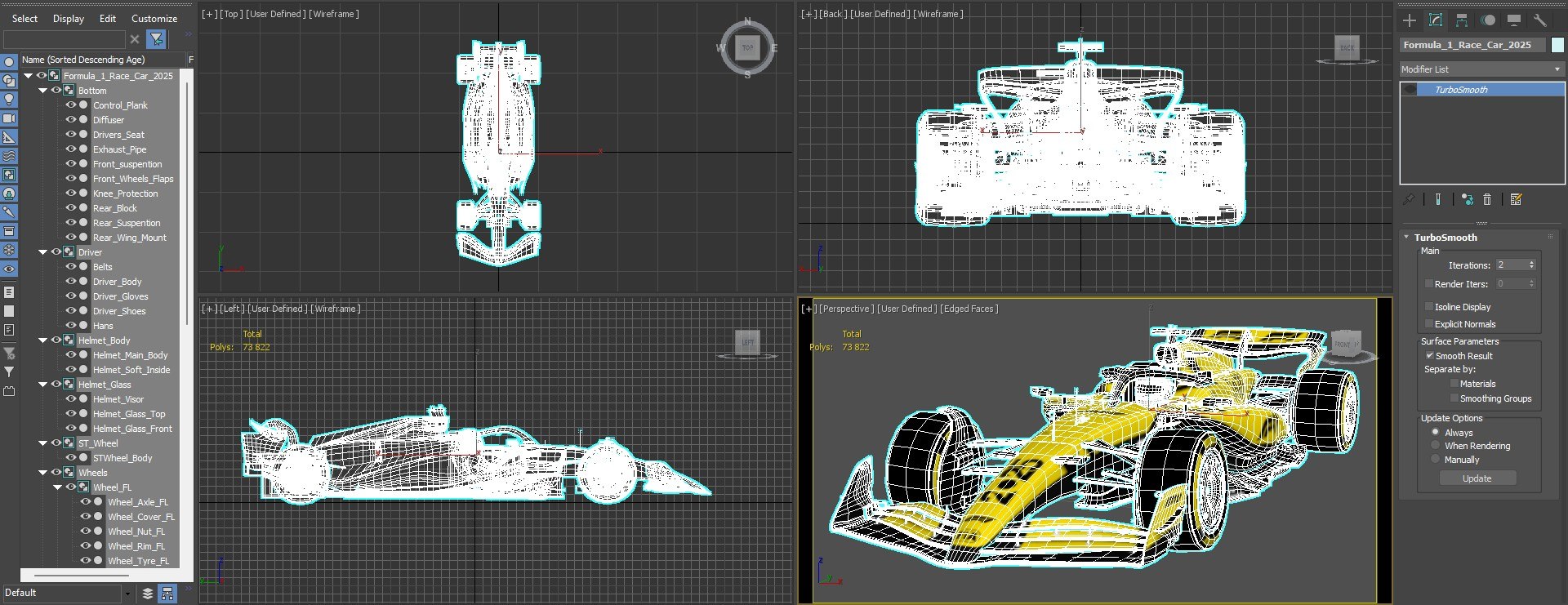Click the Sort by Hierarchy icon
The width and height of the screenshot is (1568, 605).
167,594
